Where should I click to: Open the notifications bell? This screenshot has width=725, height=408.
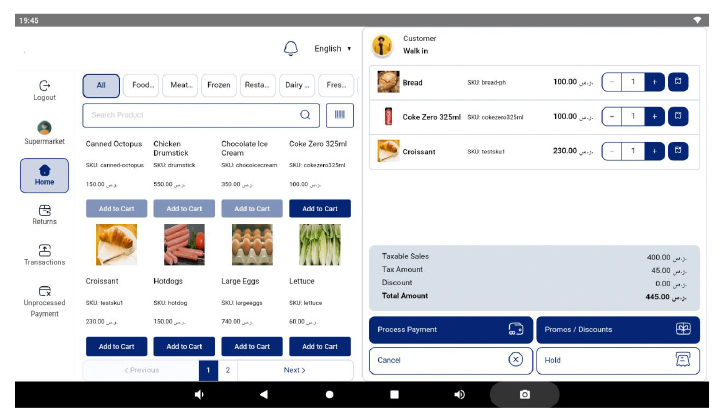(291, 49)
